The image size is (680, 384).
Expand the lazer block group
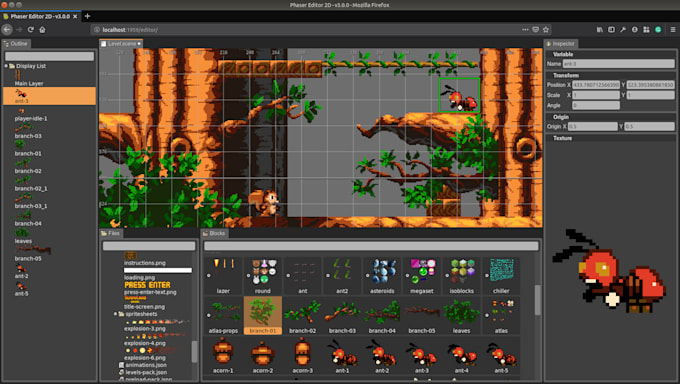pos(209,276)
